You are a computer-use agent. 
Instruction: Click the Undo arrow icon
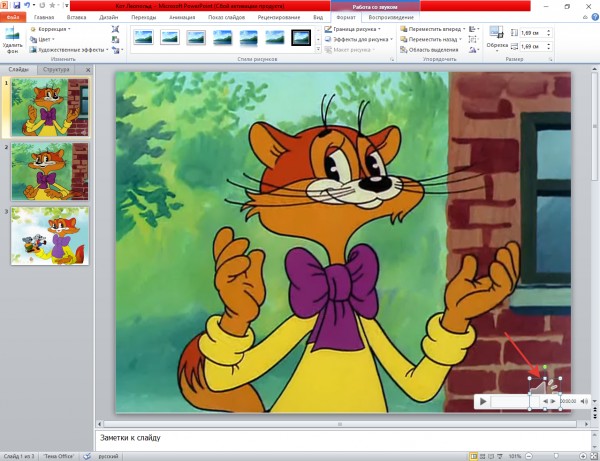point(27,5)
